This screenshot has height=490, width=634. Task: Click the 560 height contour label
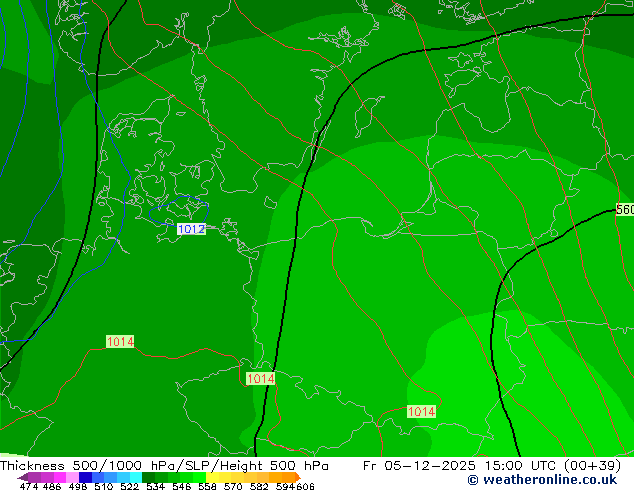pyautogui.click(x=625, y=209)
